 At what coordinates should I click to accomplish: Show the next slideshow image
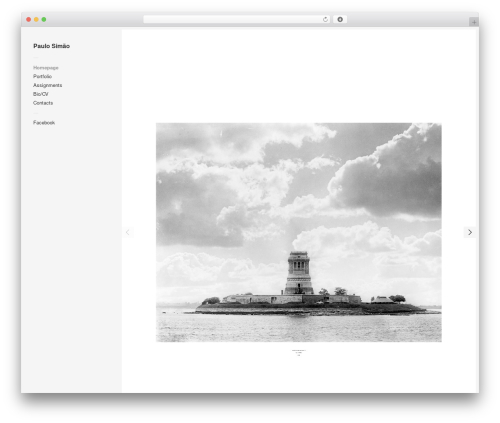[x=469, y=232]
